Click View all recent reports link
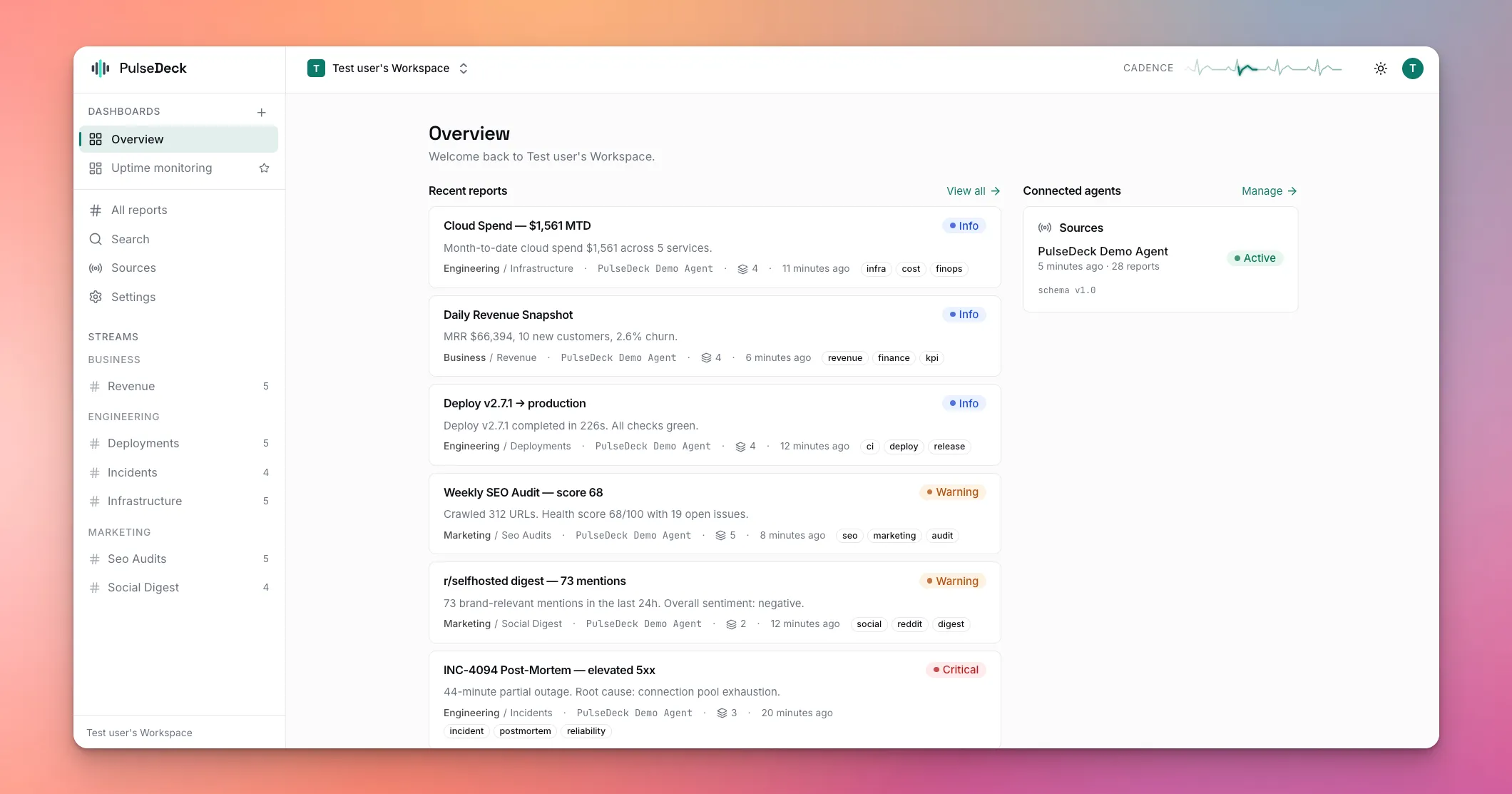Screen dimensions: 1512x794 pyautogui.click(x=974, y=191)
